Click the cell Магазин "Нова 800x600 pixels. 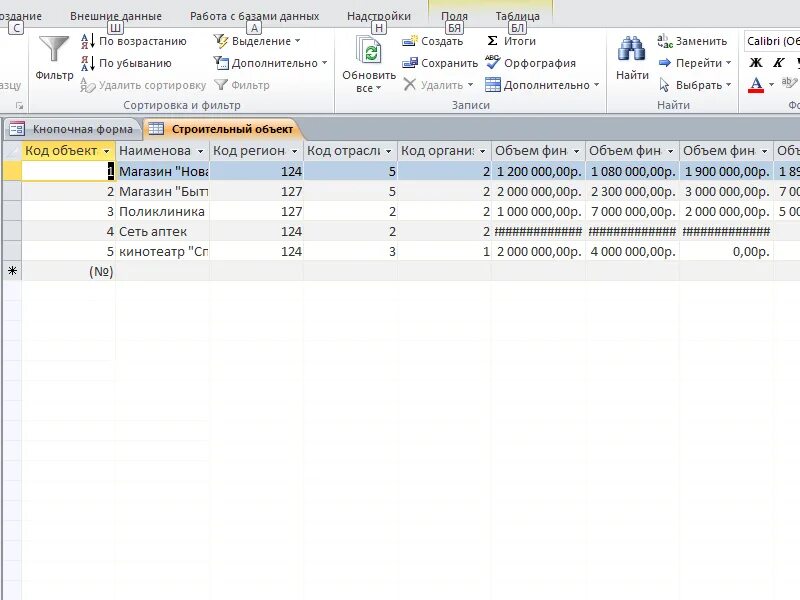click(163, 171)
